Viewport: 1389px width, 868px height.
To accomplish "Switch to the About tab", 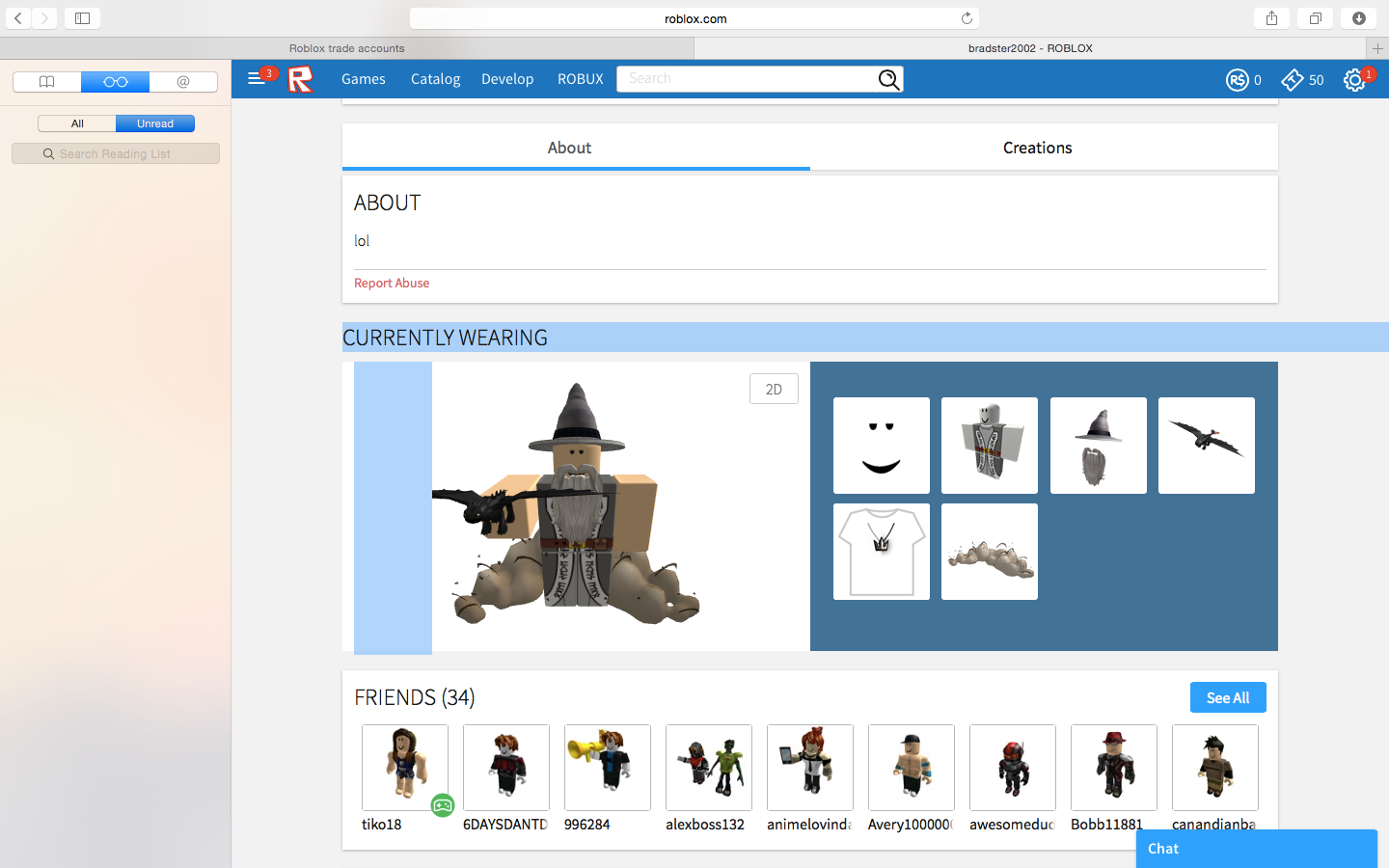I will coord(576,148).
